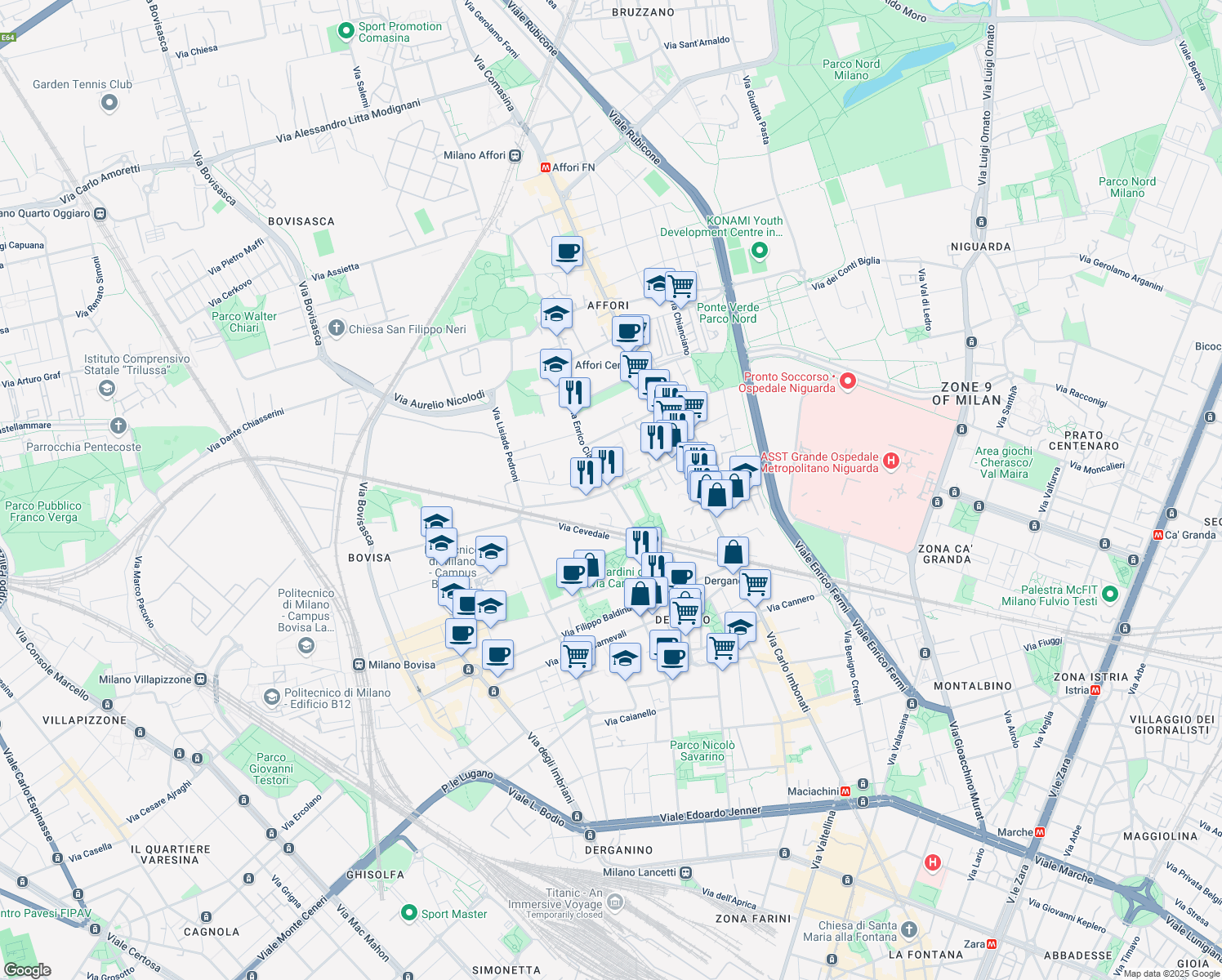Image resolution: width=1222 pixels, height=980 pixels.
Task: Click the Via Caianello street label
Action: (631, 717)
